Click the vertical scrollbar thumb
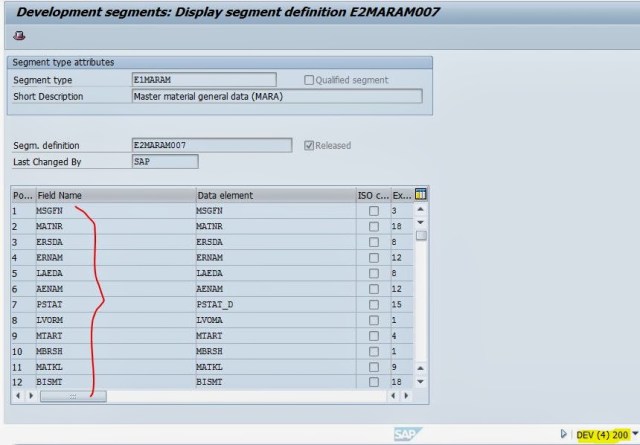640x445 pixels. pyautogui.click(x=421, y=236)
